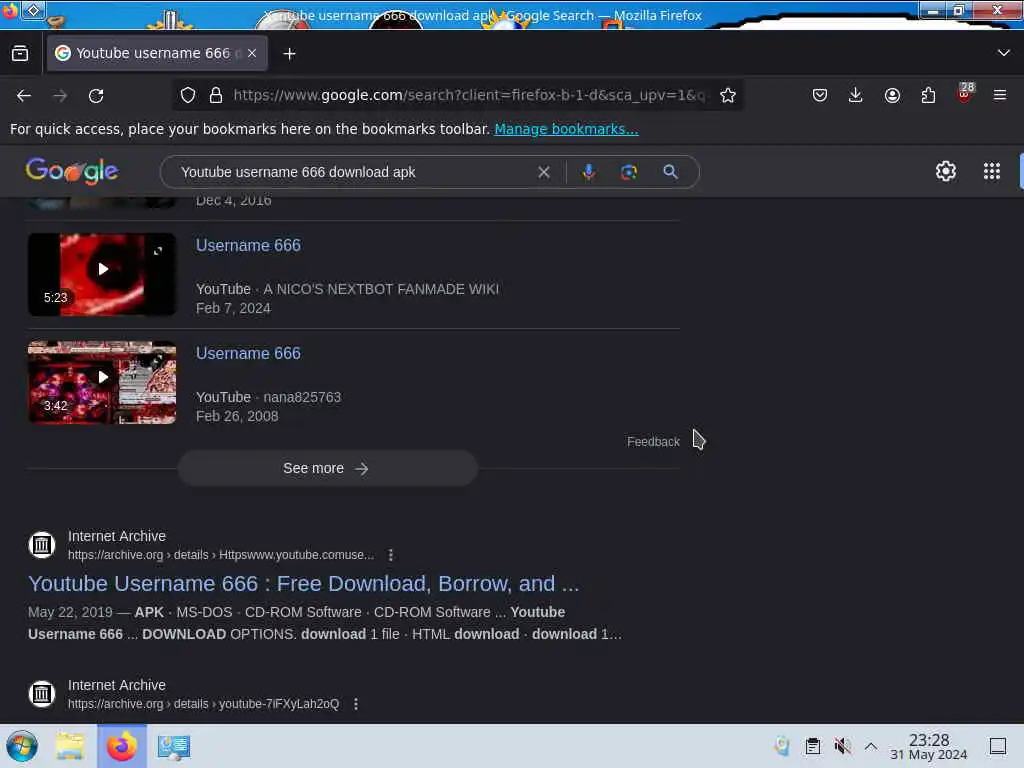
Task: Click the red extension icon with badge 28
Action: click(x=965, y=93)
